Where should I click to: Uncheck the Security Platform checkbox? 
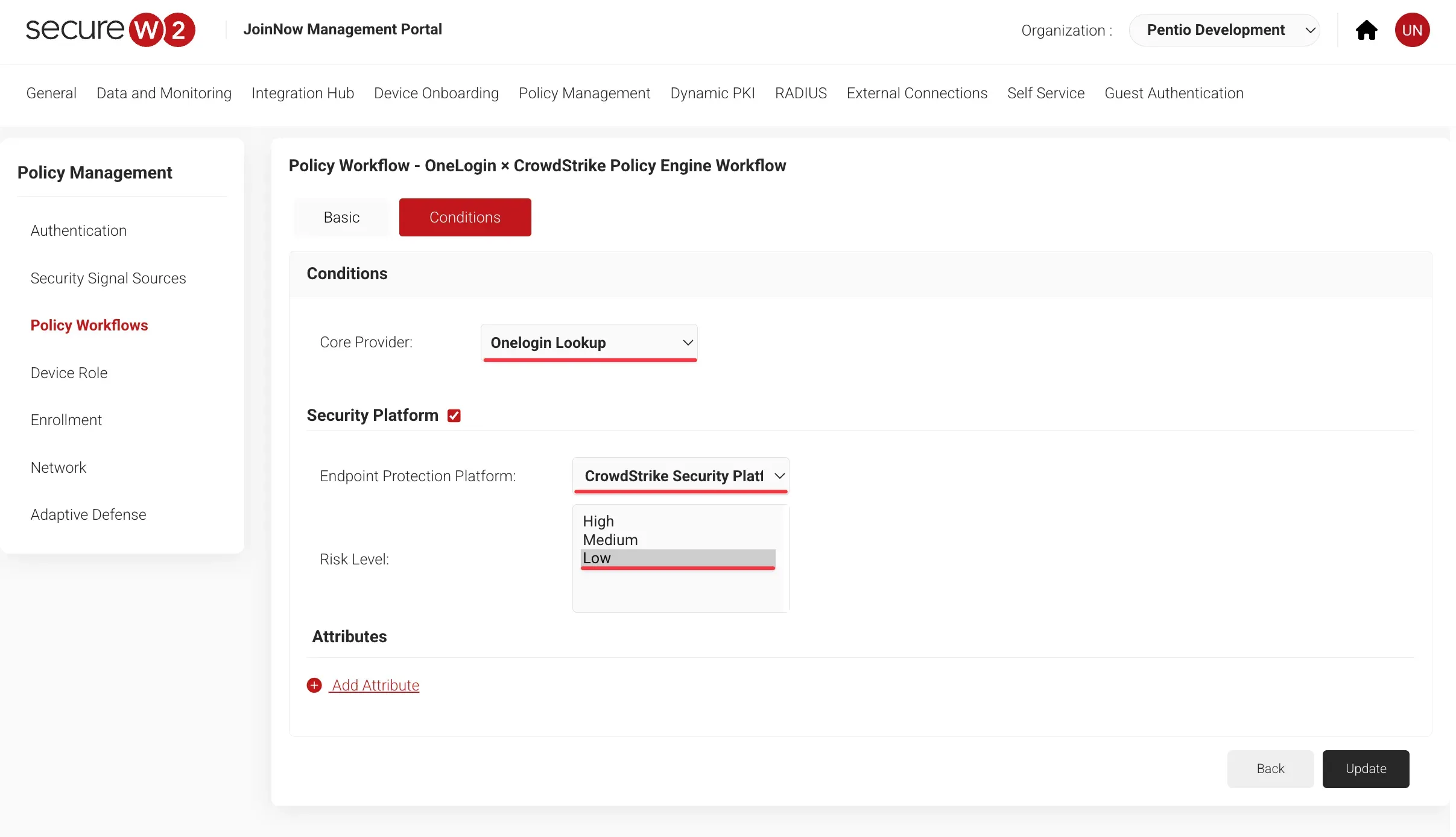[454, 415]
